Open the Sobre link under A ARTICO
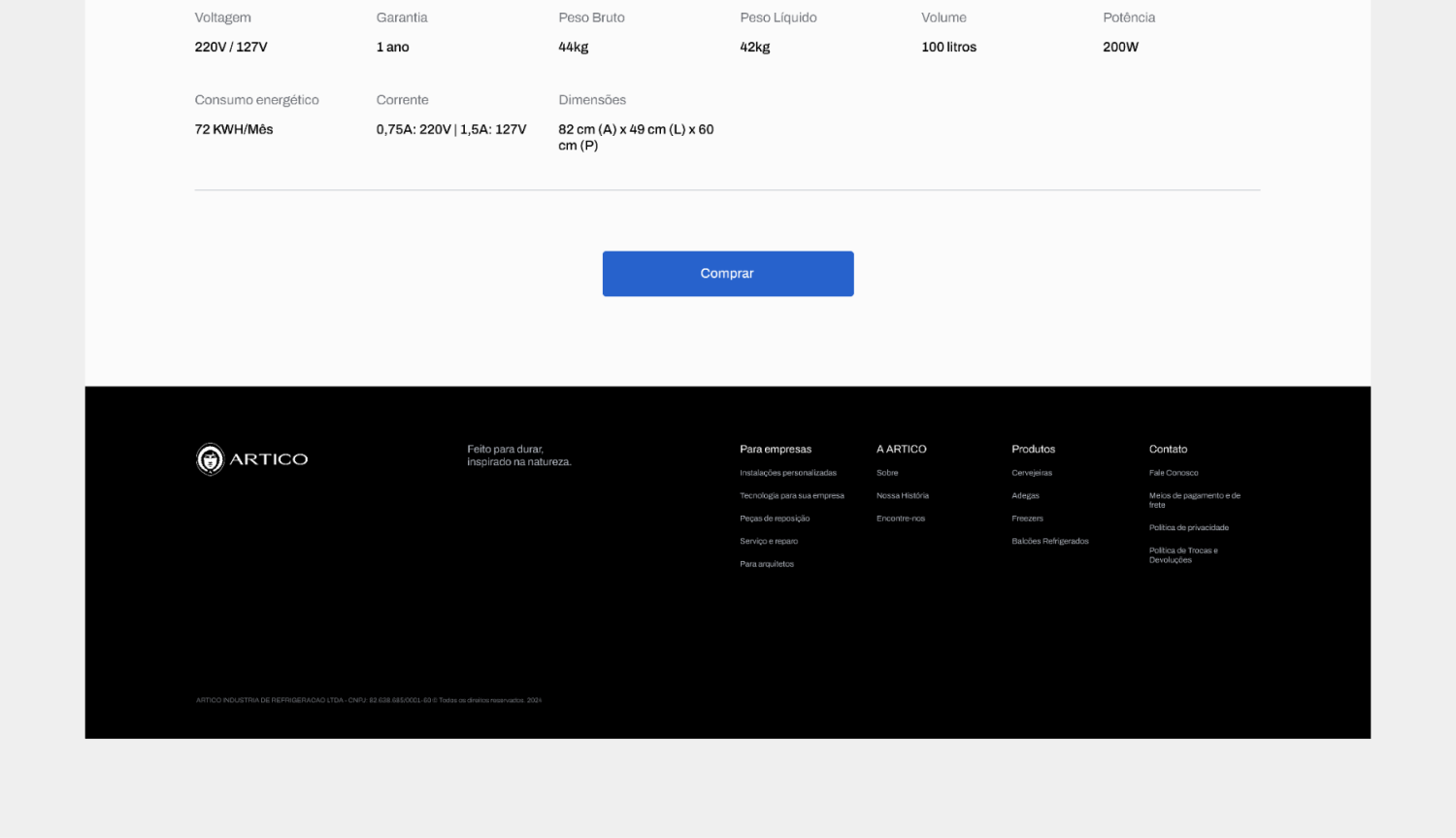 pyautogui.click(x=886, y=473)
